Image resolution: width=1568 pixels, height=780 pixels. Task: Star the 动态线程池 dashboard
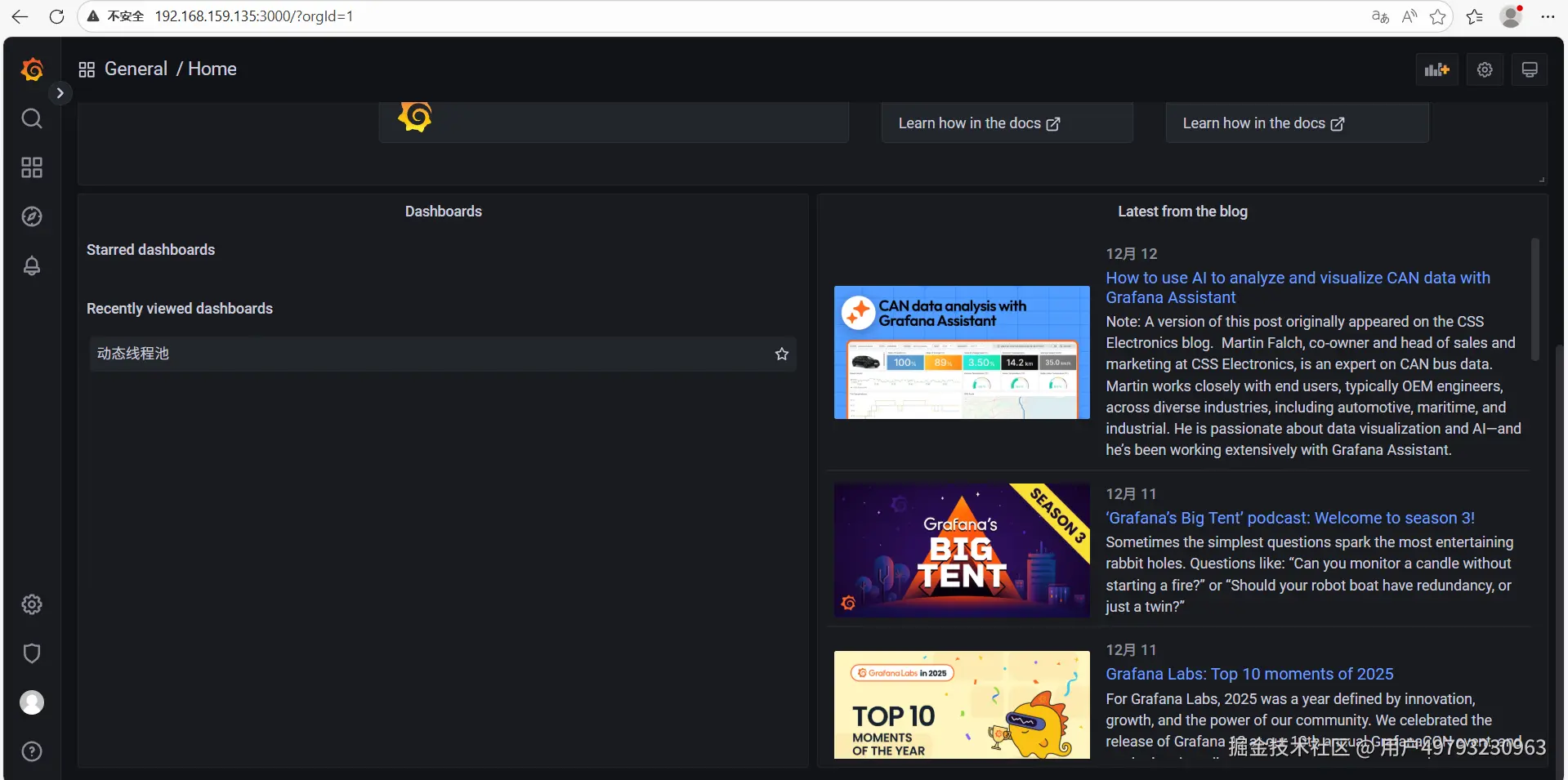(782, 354)
